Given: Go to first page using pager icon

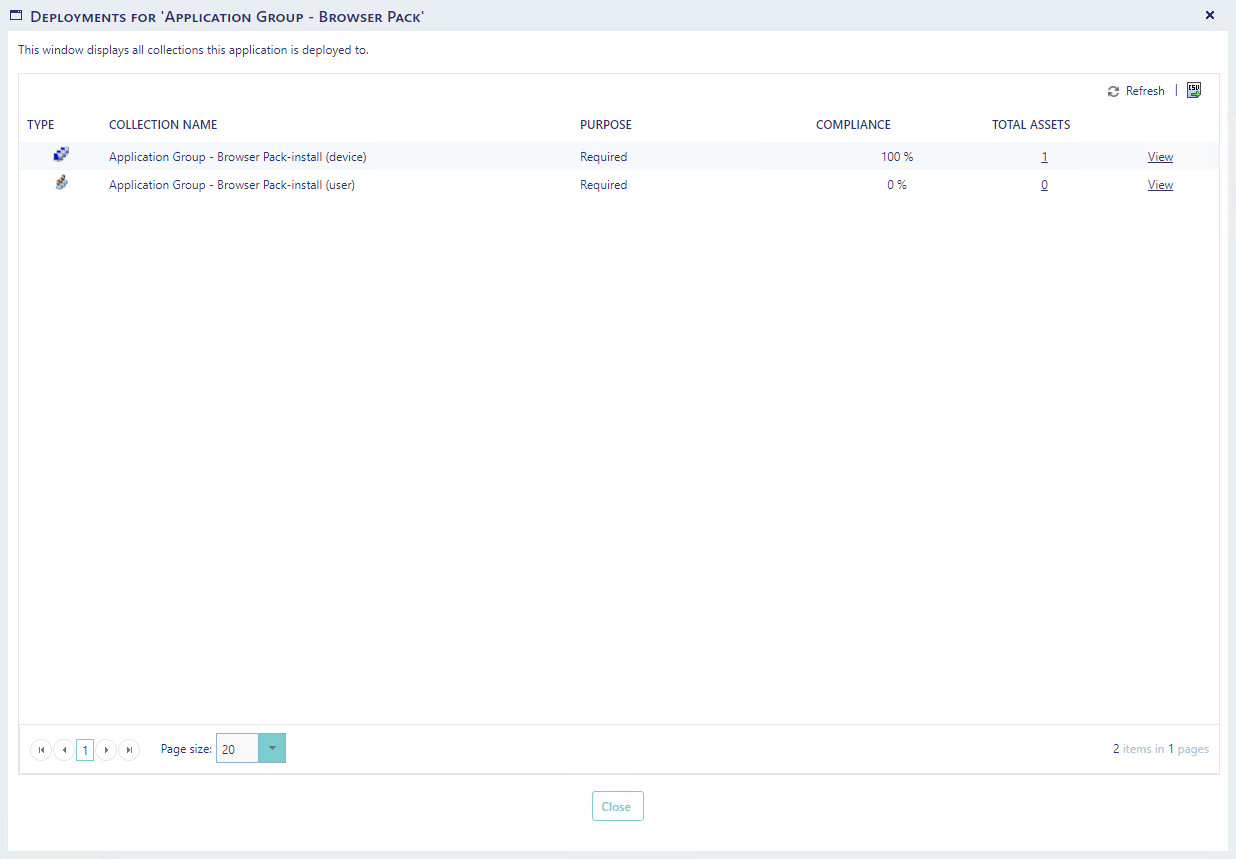Looking at the screenshot, I should [41, 750].
